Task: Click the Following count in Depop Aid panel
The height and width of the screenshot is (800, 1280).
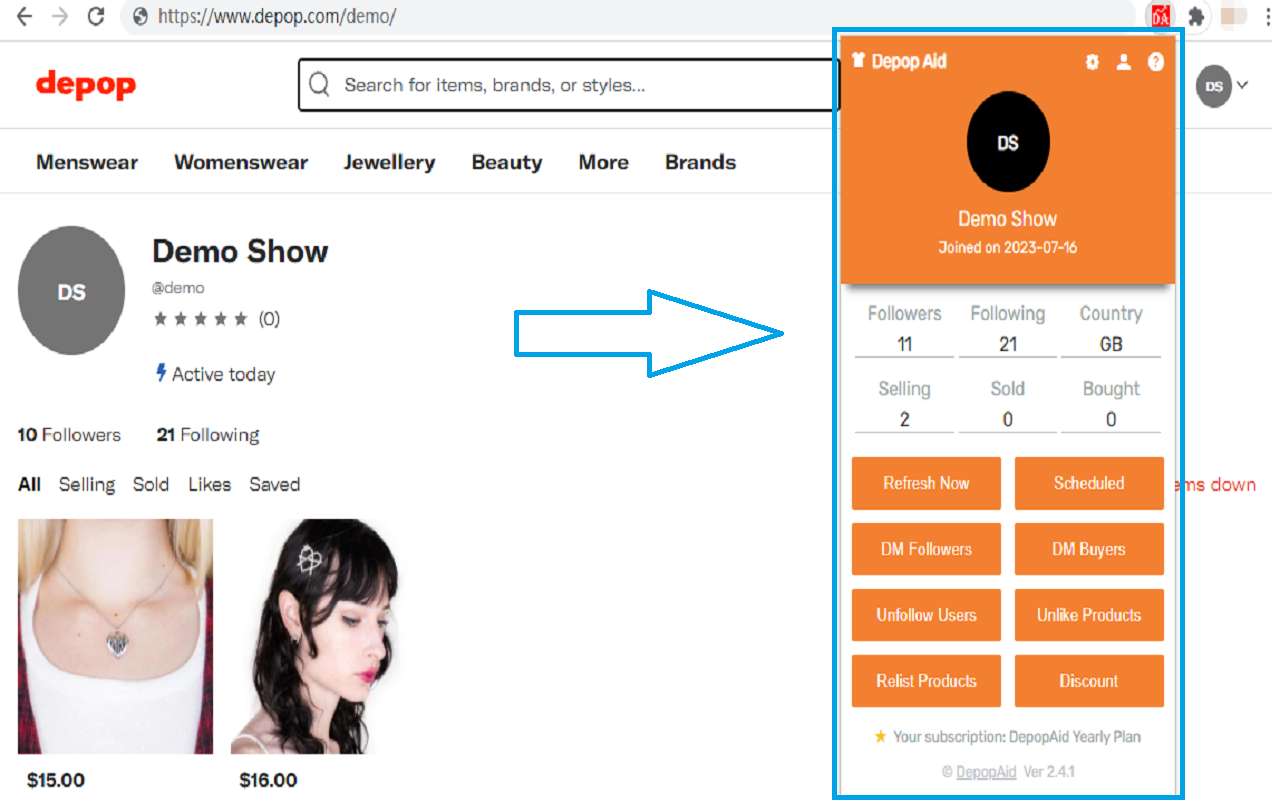Action: (1008, 344)
